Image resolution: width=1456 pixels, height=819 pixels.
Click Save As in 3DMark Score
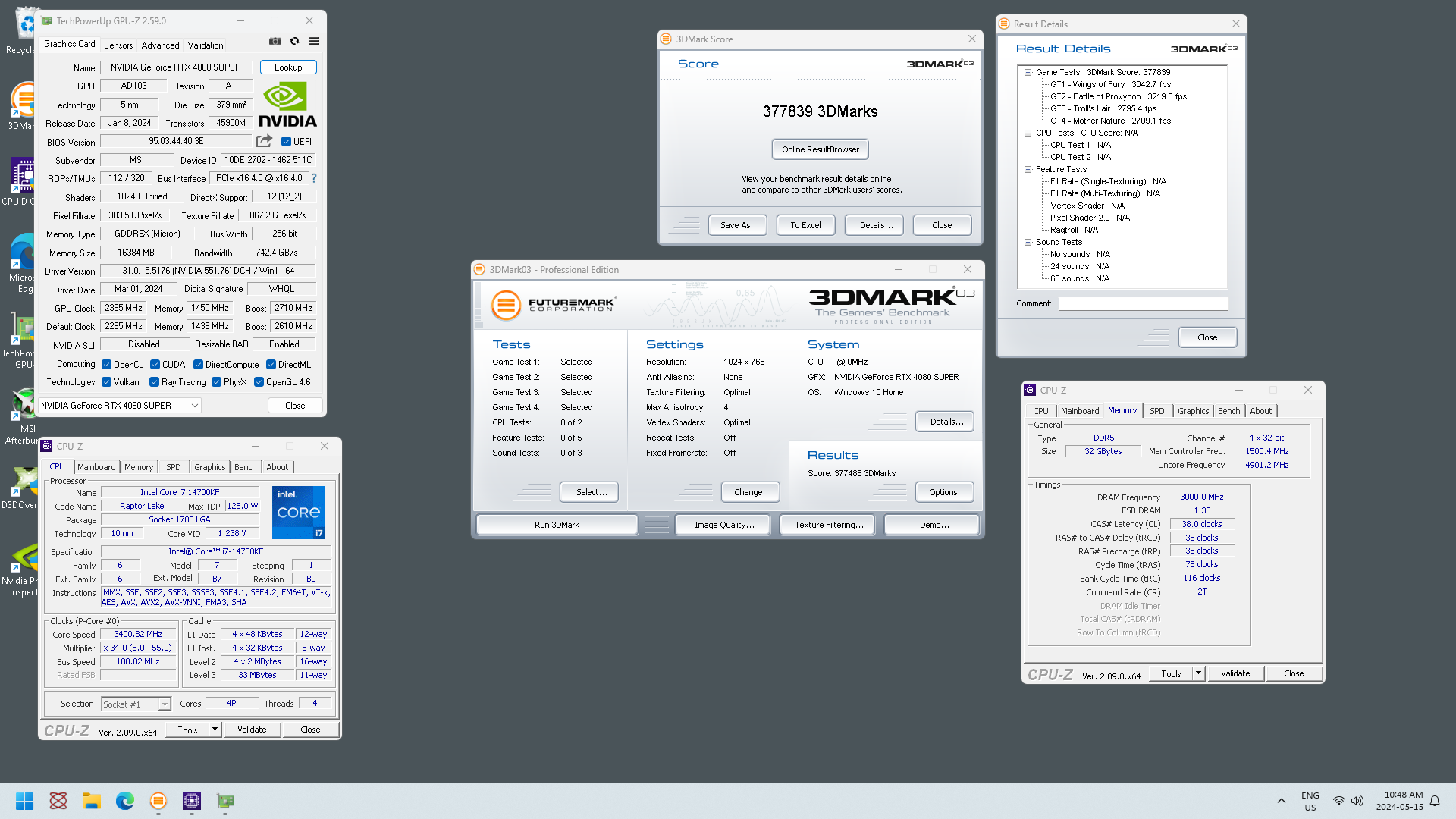point(739,225)
